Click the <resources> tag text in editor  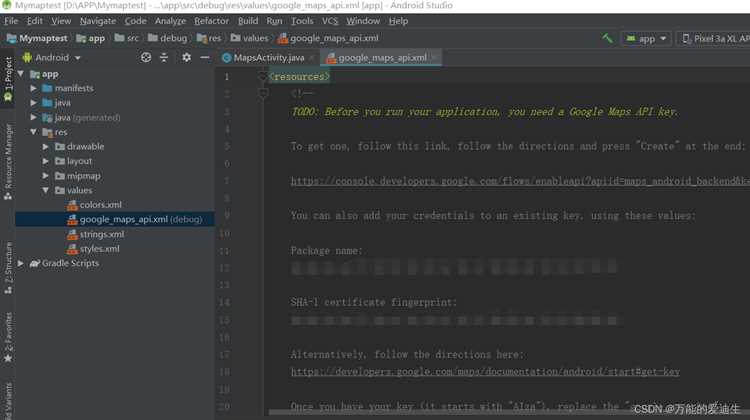(x=299, y=77)
